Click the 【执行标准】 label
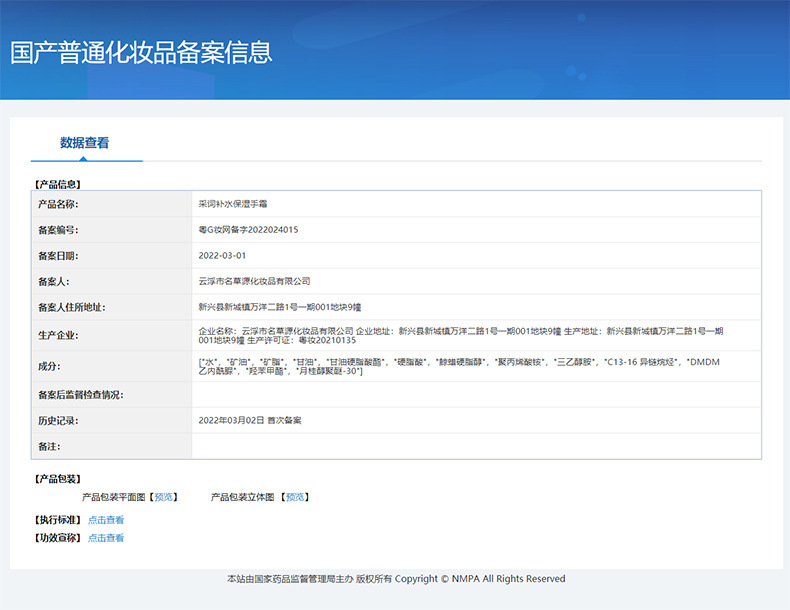The width and height of the screenshot is (790, 610). tap(57, 520)
